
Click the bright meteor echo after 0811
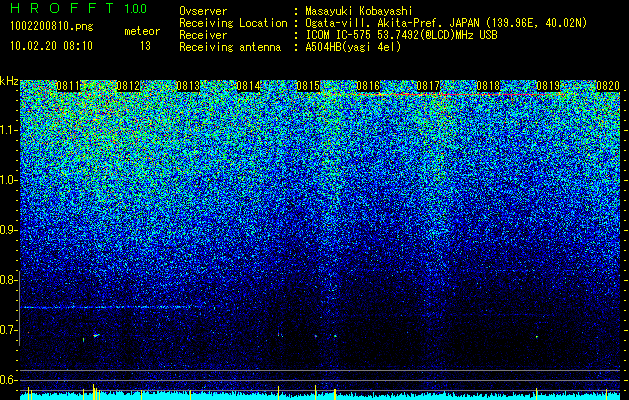tap(96, 335)
